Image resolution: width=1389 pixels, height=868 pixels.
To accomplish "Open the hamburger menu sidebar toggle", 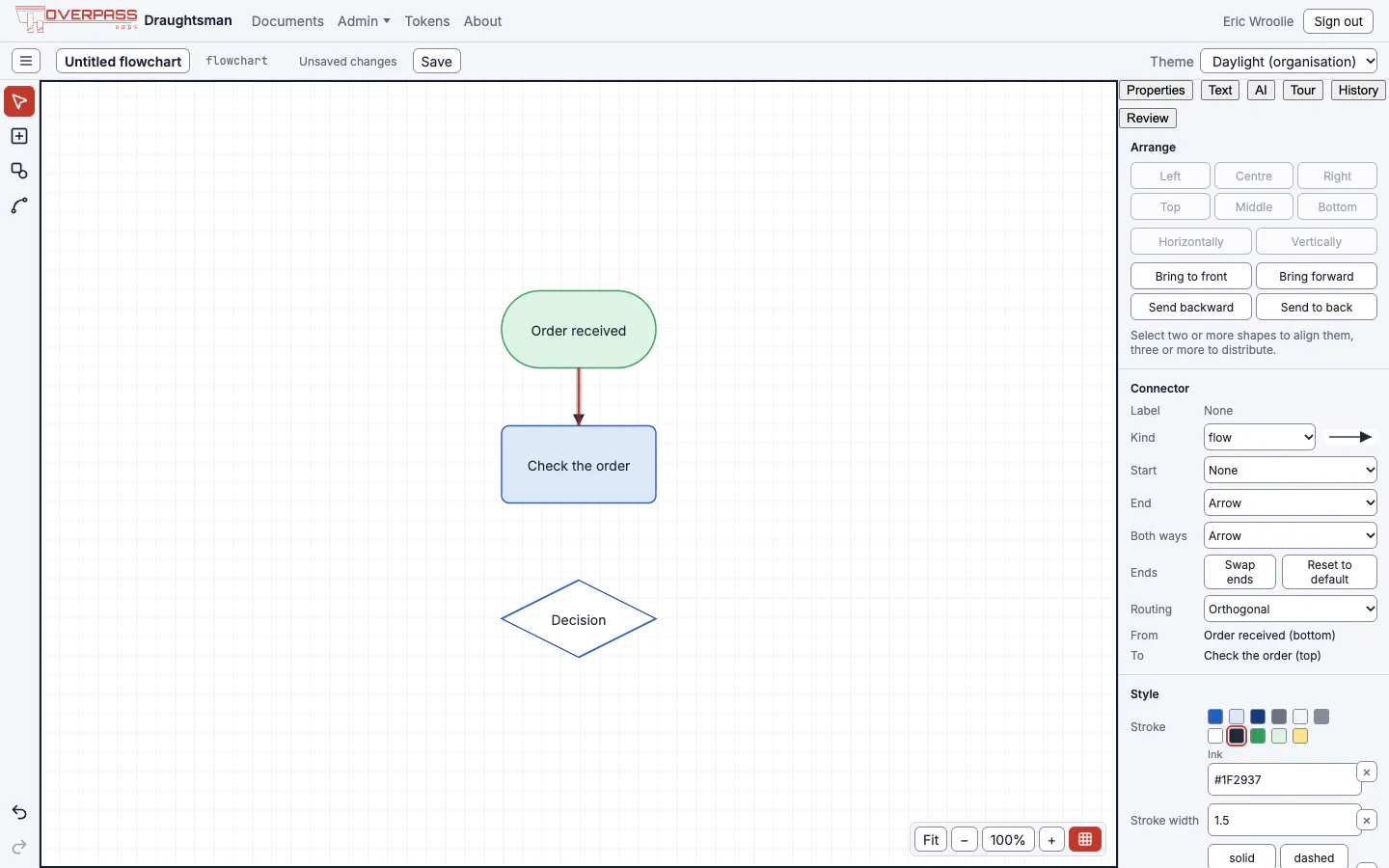I will tap(26, 61).
